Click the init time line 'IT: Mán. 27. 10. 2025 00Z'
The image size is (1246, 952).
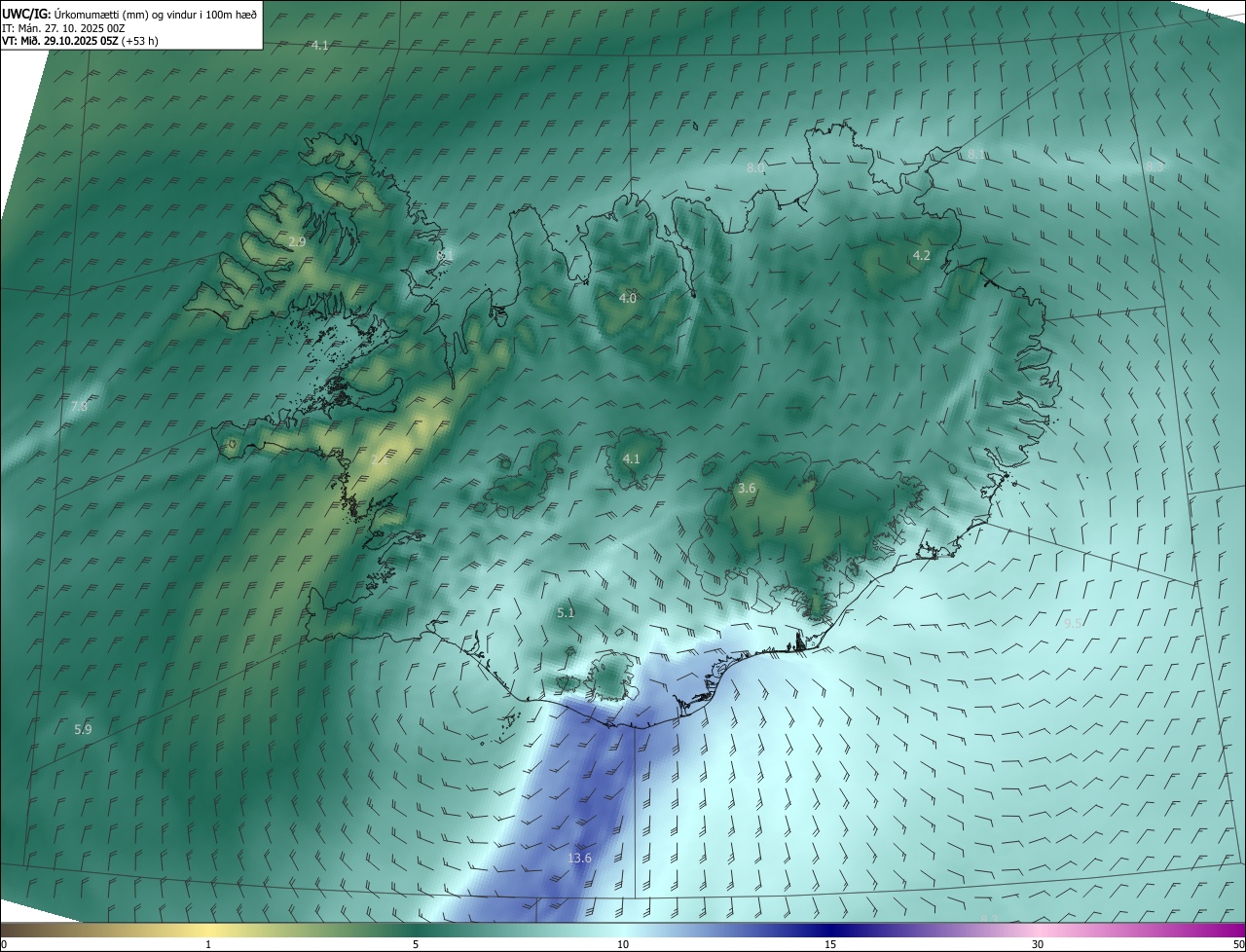[x=64, y=27]
